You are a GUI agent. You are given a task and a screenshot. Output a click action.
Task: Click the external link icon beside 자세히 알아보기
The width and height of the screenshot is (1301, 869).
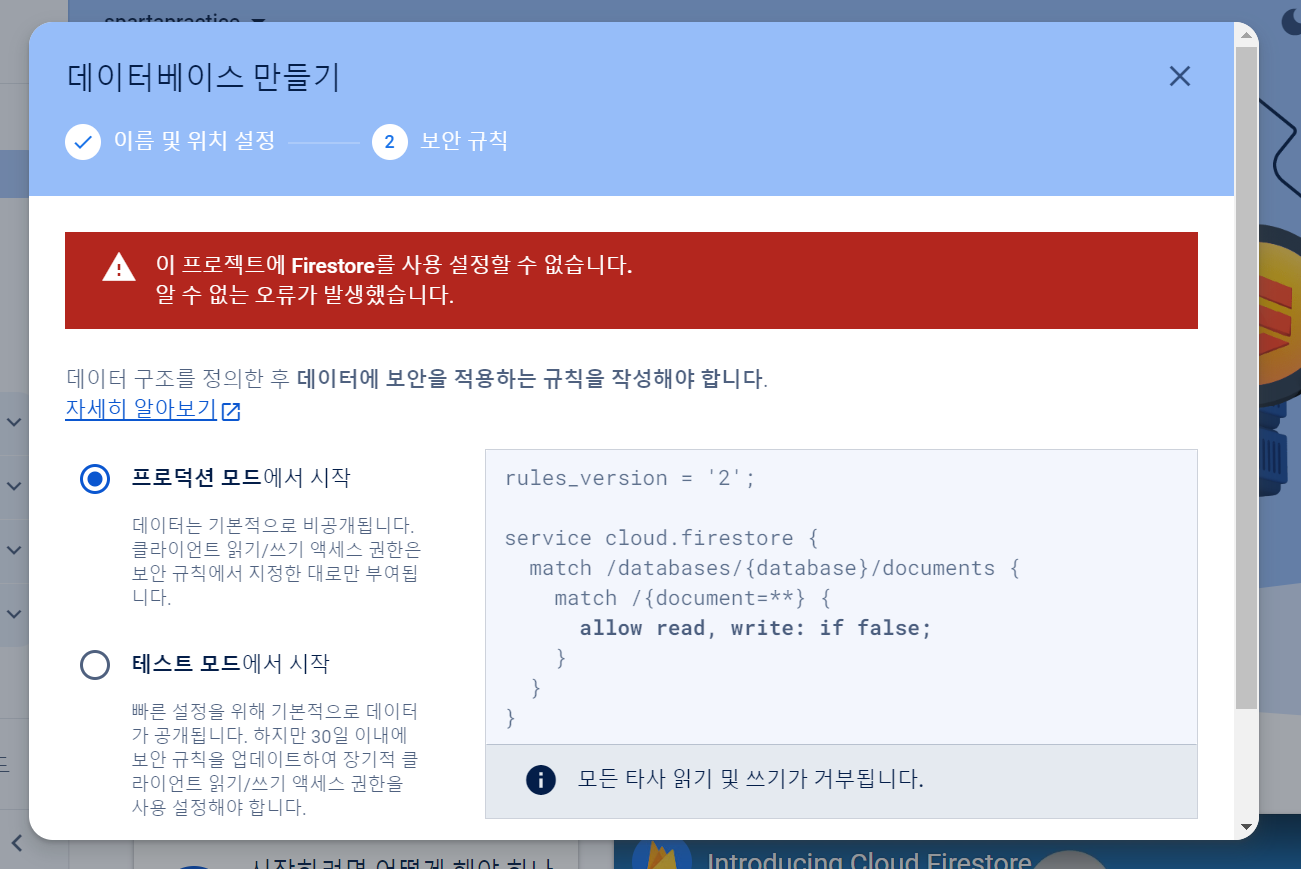coord(231,411)
